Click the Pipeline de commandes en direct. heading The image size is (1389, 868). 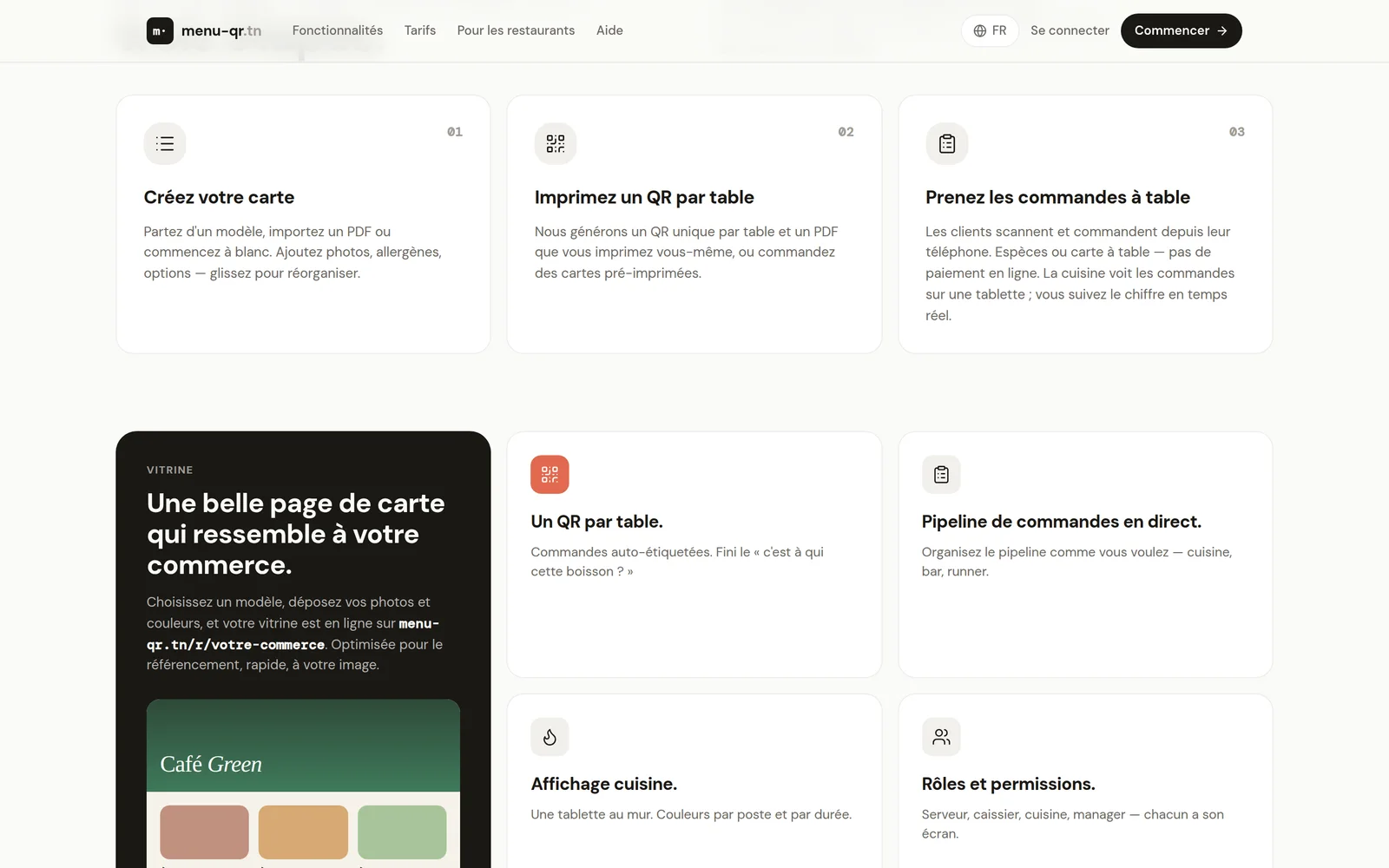click(1062, 522)
